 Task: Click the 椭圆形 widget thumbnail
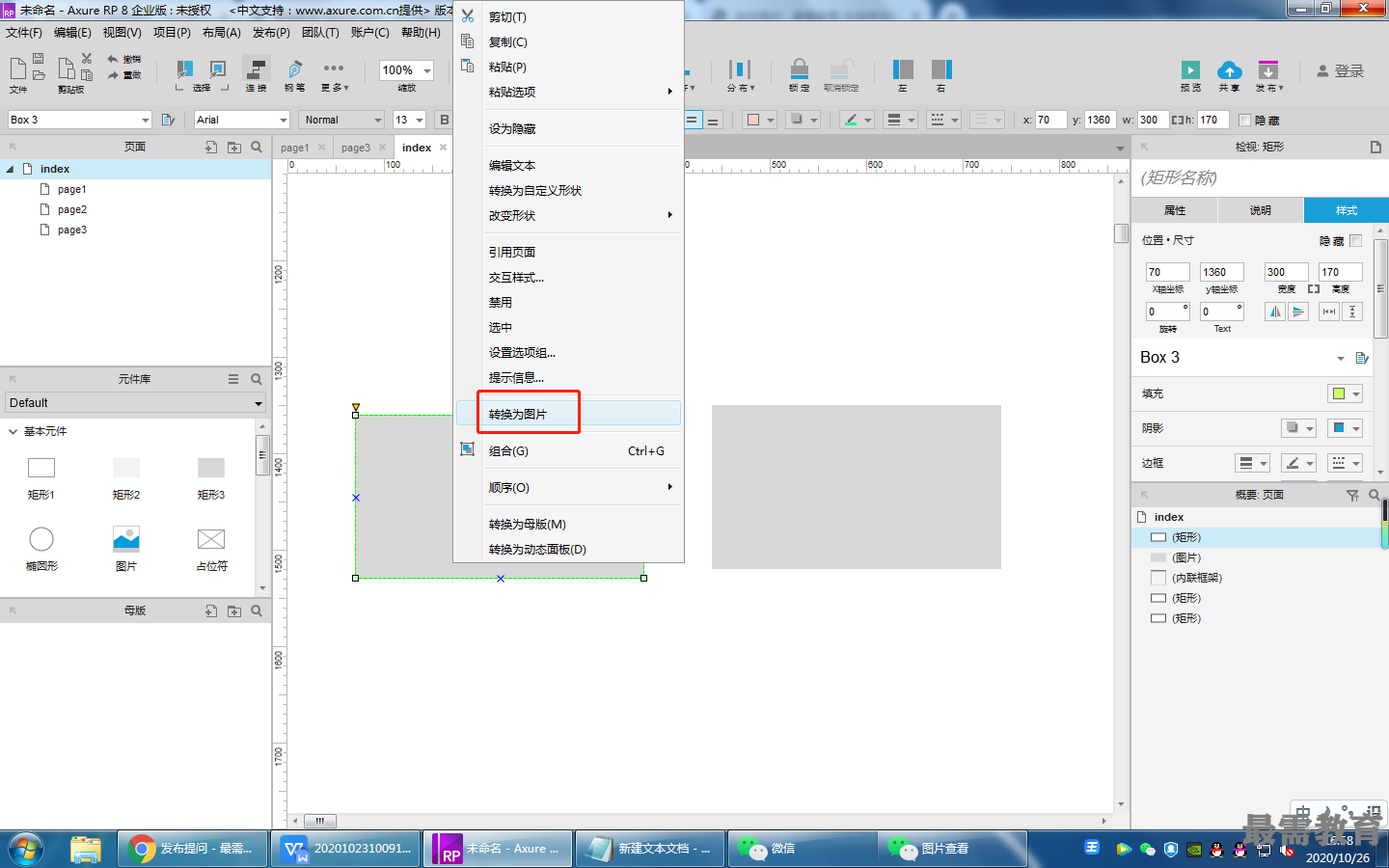[41, 539]
